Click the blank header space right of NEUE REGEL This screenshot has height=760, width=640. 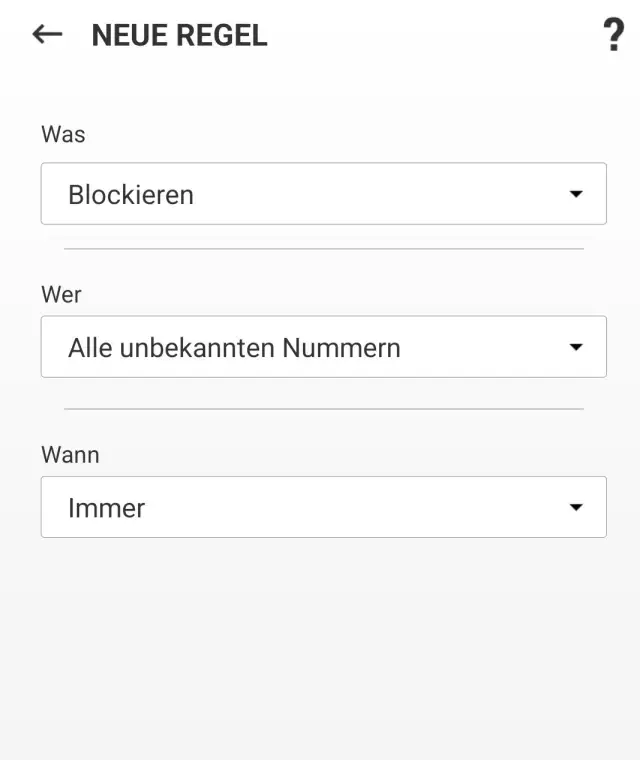pyautogui.click(x=430, y=36)
